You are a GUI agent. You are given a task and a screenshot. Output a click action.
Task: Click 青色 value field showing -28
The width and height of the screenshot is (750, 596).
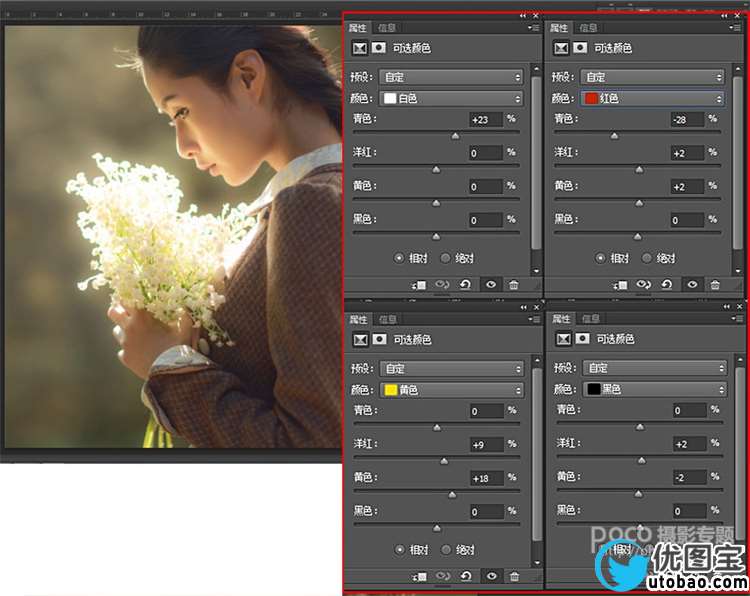tap(687, 119)
